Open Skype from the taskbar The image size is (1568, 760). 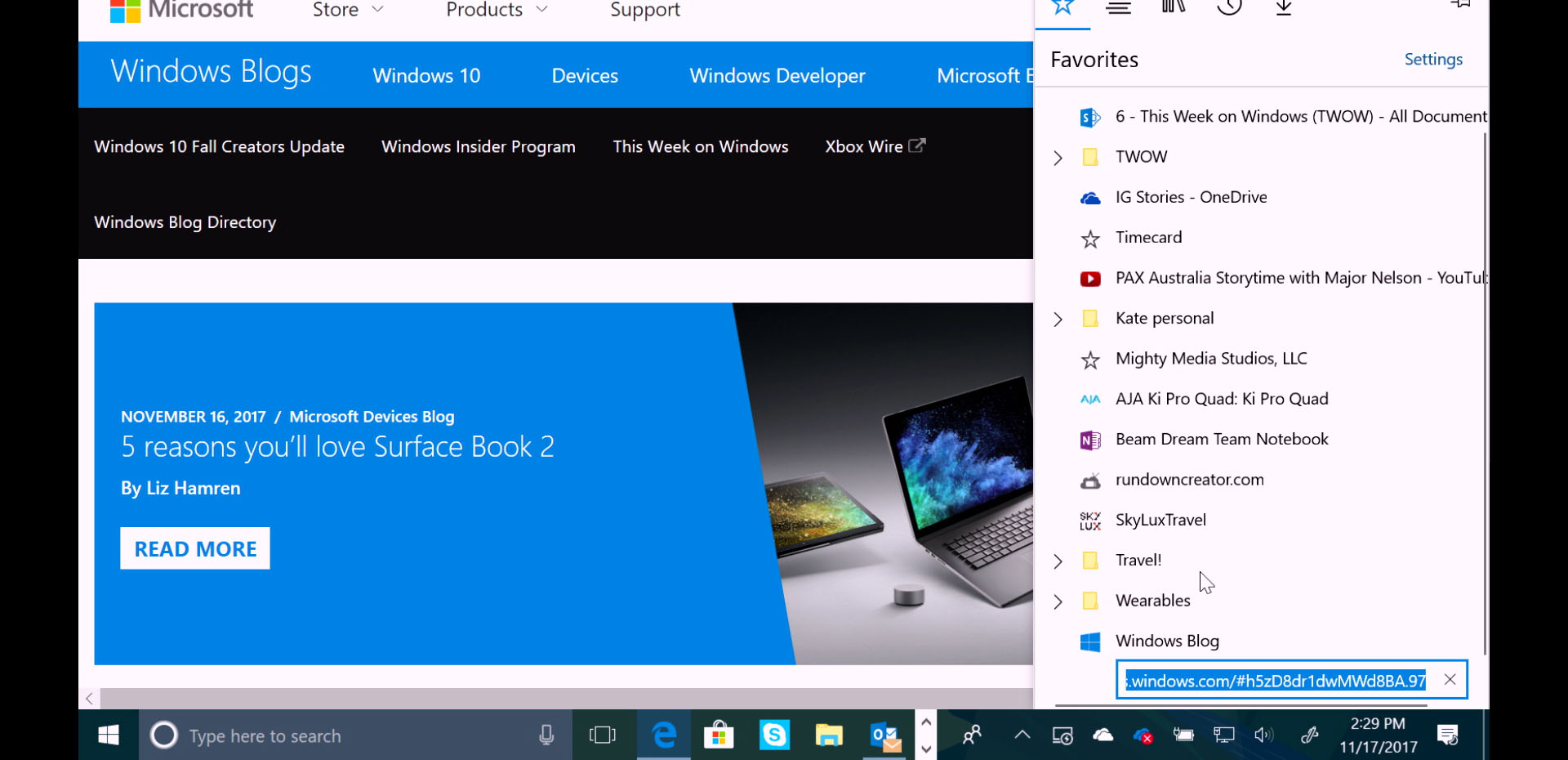pyautogui.click(x=774, y=735)
